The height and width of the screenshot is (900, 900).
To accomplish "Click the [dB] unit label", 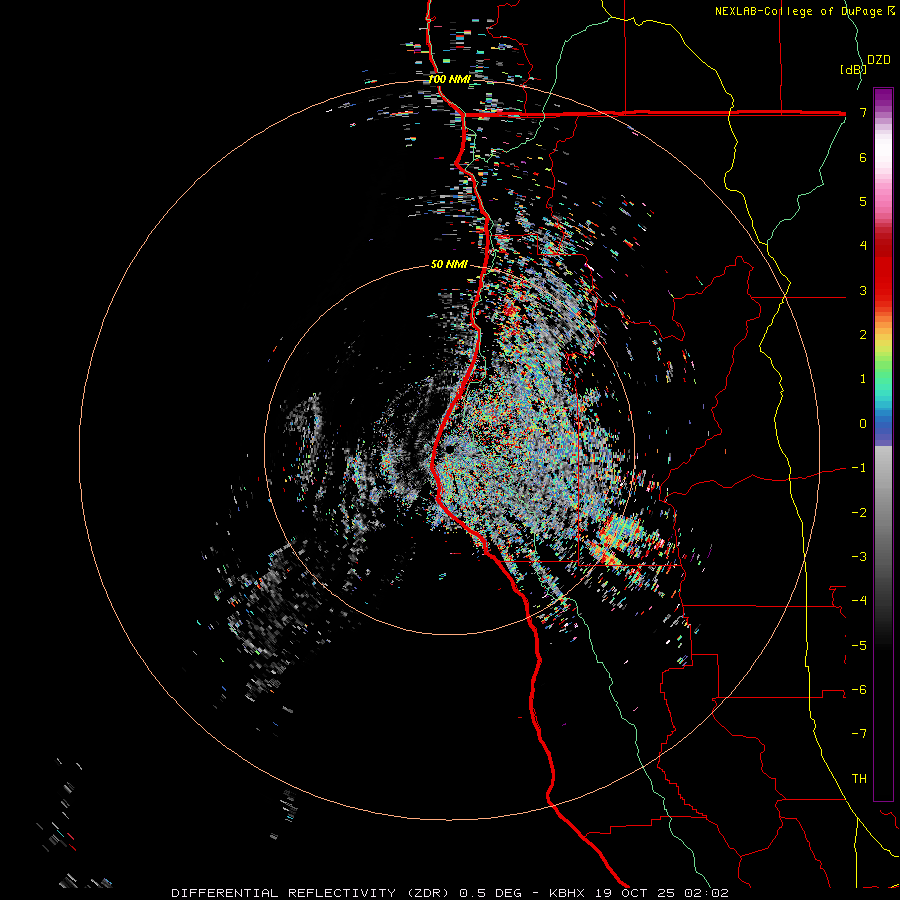I will (853, 69).
